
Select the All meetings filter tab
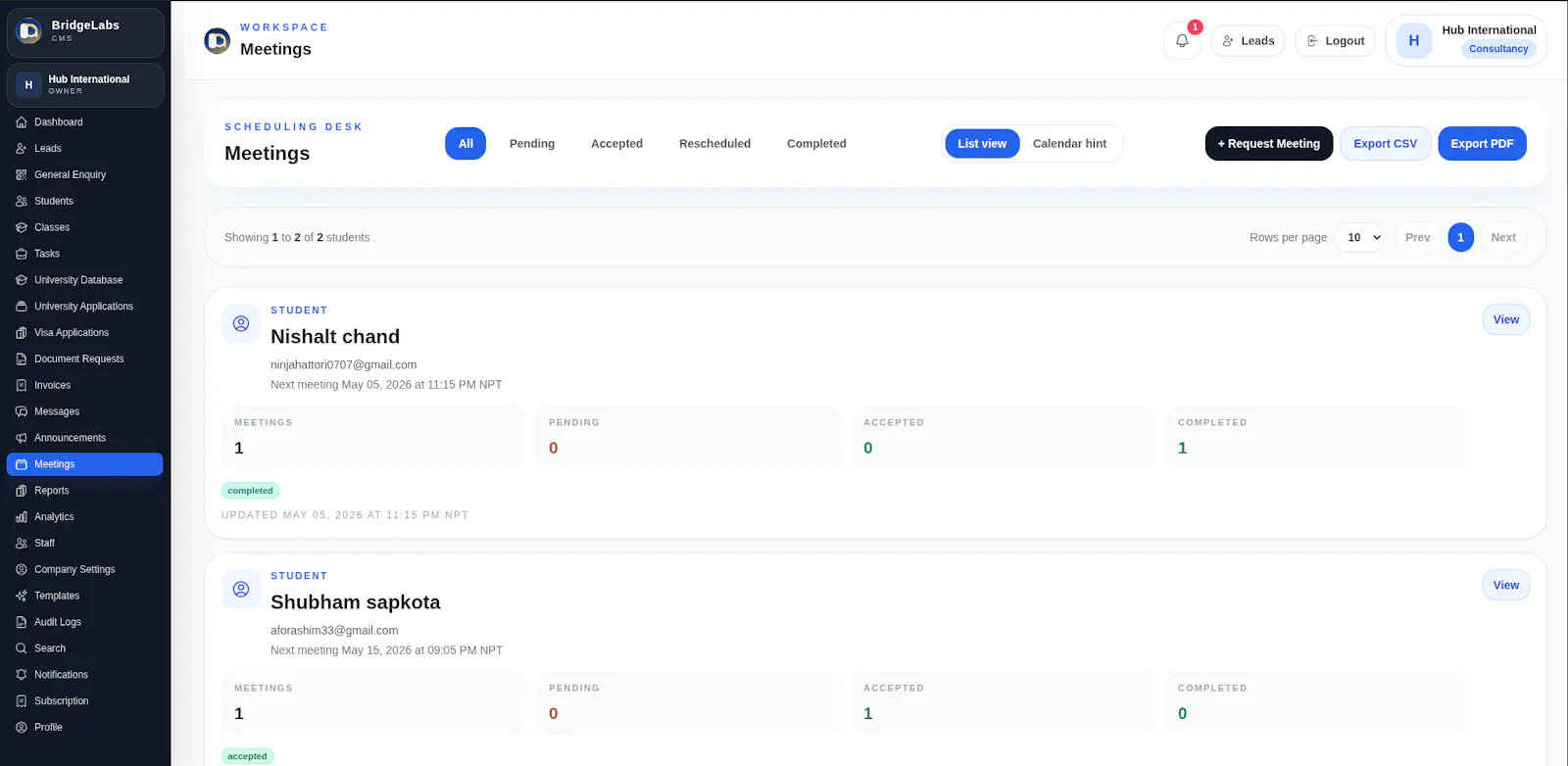[x=465, y=144]
